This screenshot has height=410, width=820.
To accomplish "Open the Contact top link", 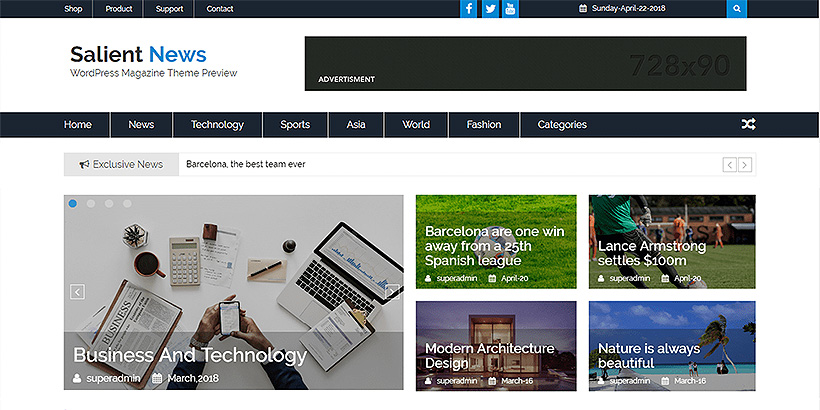I will pyautogui.click(x=220, y=9).
